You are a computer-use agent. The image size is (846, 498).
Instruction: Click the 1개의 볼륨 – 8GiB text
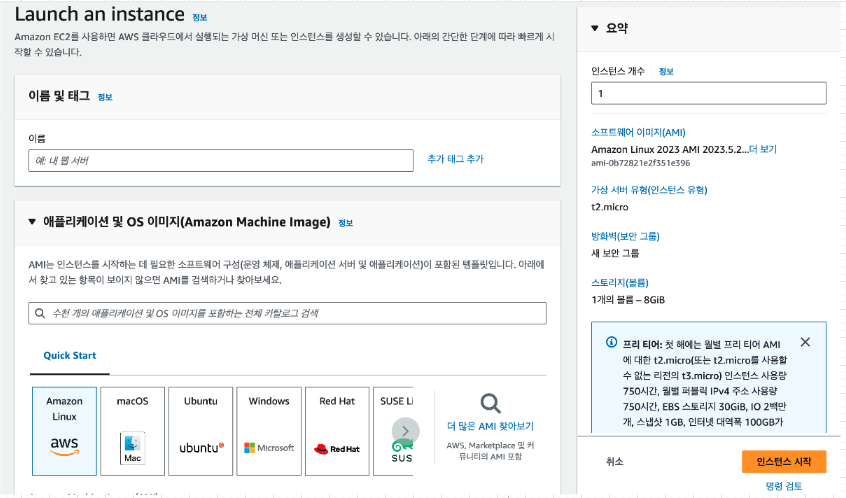tap(628, 300)
